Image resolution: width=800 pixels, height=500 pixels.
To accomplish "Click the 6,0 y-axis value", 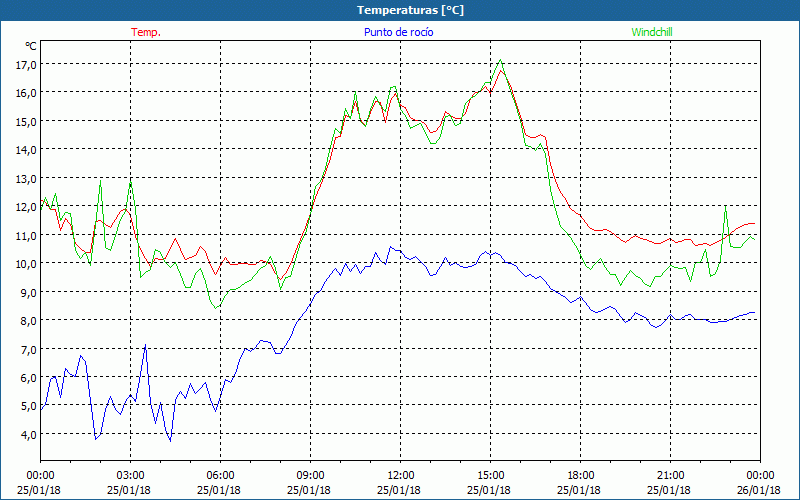I will pos(29,378).
